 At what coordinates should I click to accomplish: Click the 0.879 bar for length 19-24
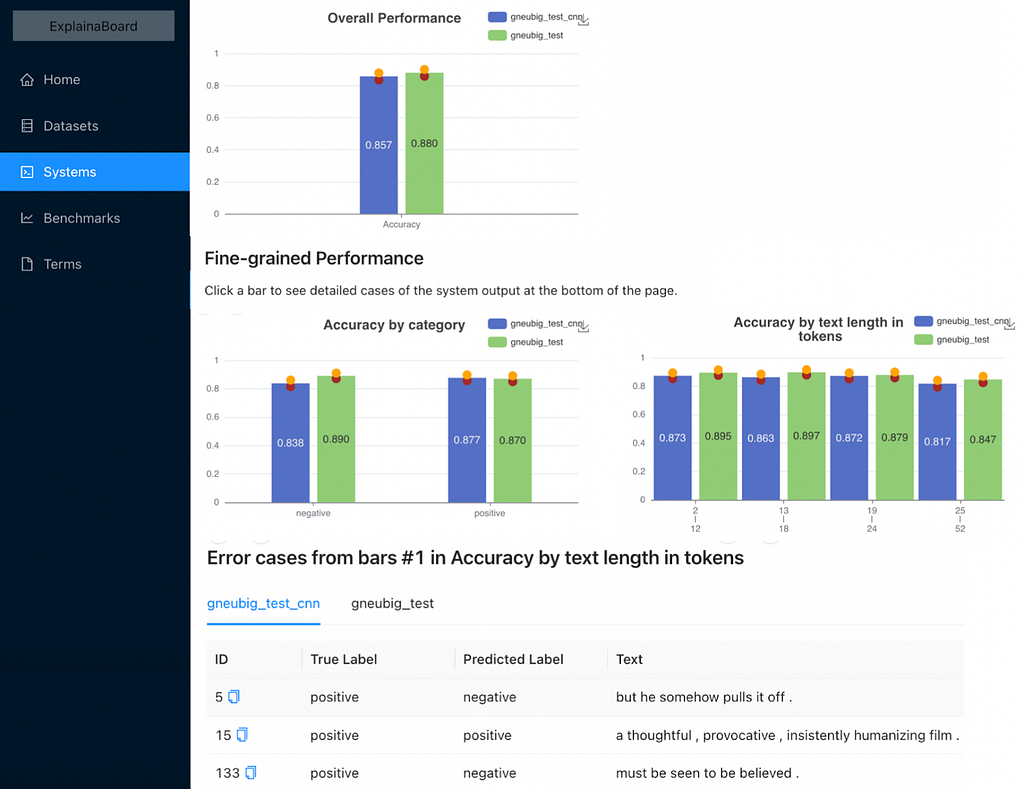[895, 437]
